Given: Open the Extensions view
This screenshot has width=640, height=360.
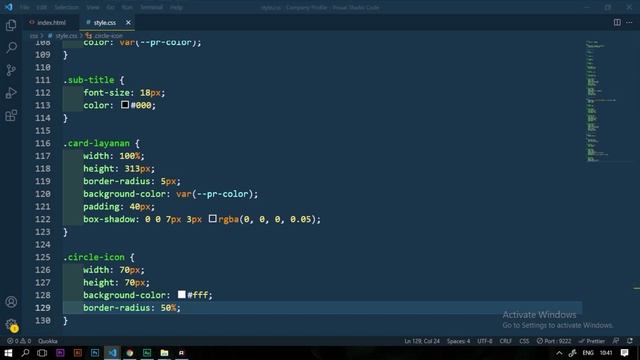Looking at the screenshot, I should (x=11, y=116).
